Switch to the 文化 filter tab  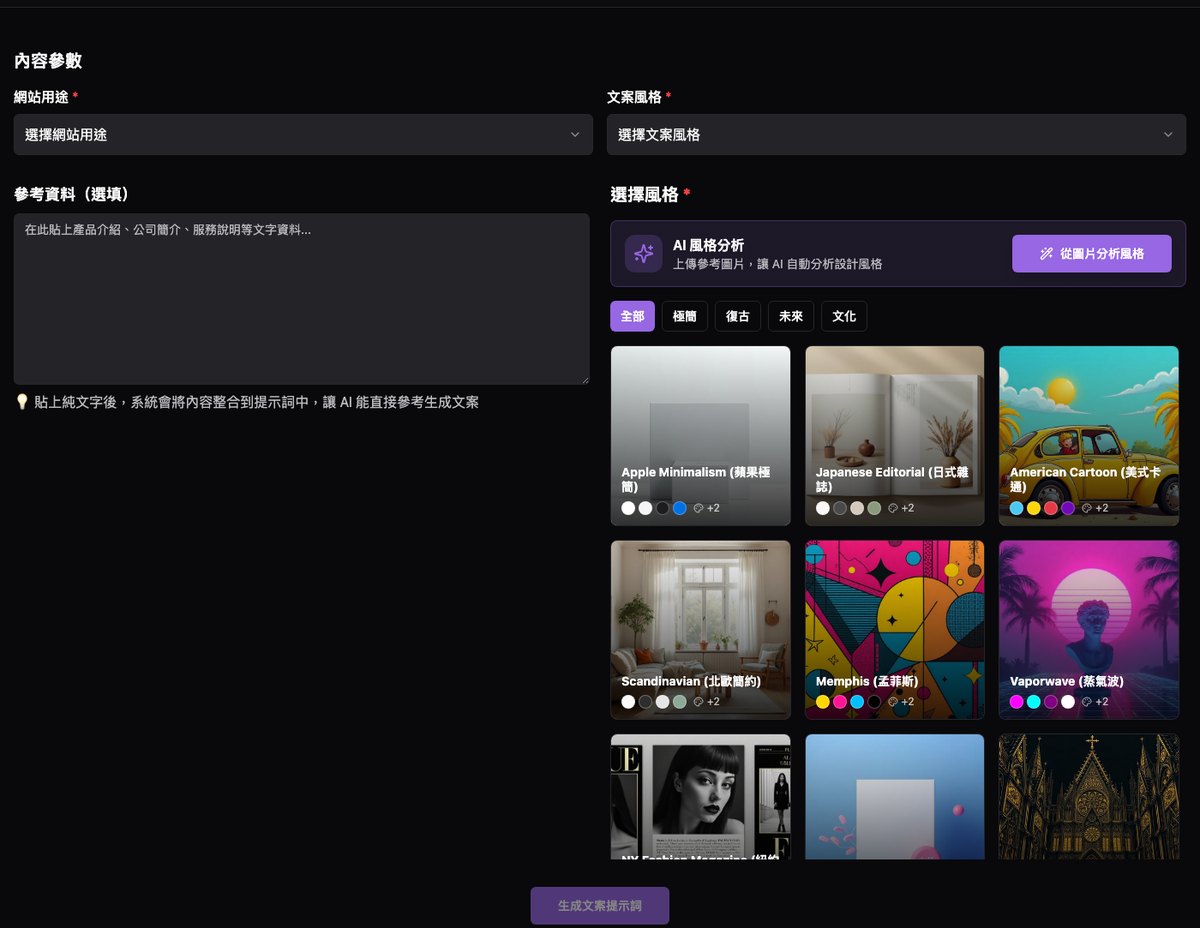point(844,316)
